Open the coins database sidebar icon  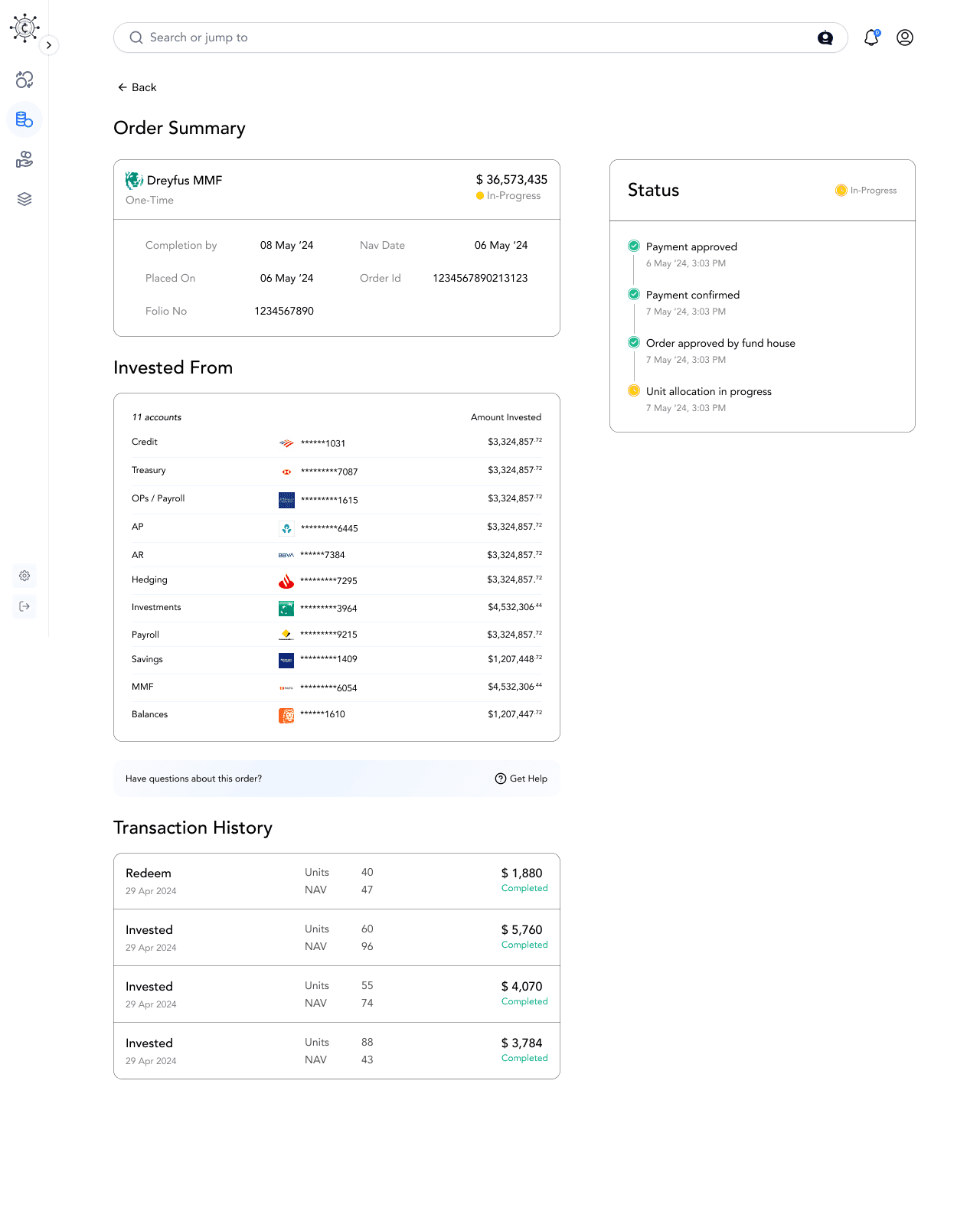[x=24, y=119]
